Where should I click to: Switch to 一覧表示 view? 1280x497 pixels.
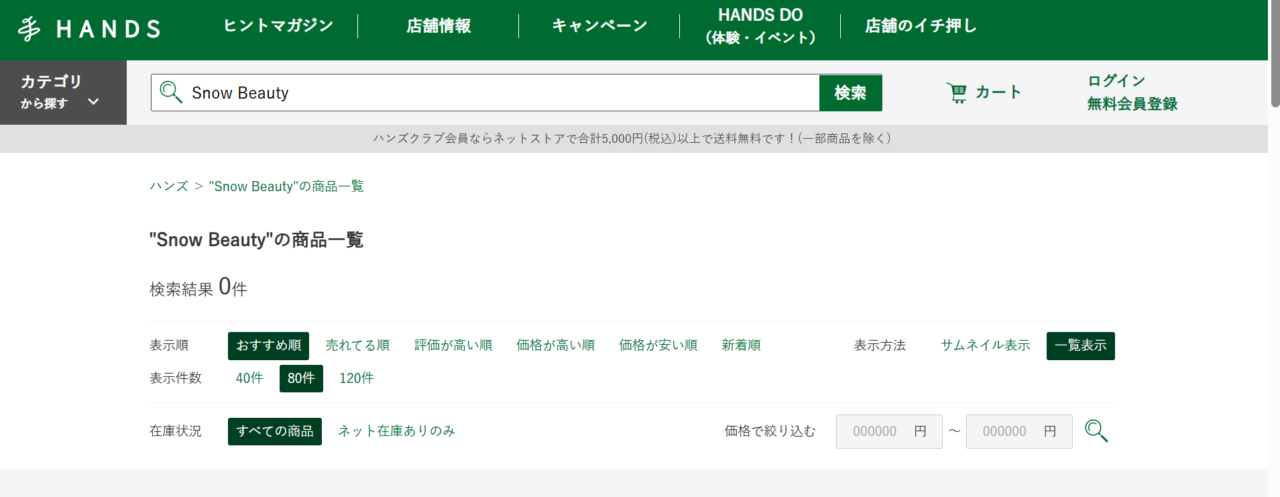pos(1081,346)
